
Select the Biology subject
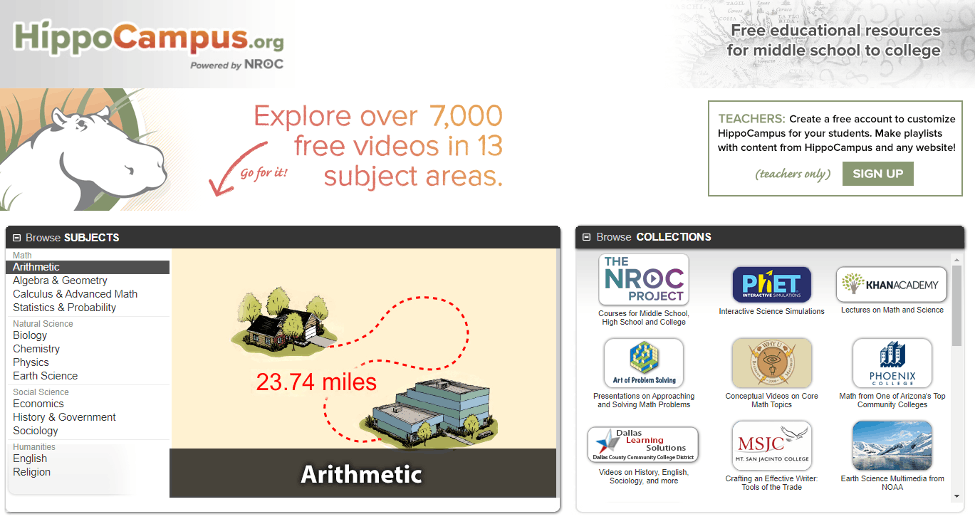(30, 336)
